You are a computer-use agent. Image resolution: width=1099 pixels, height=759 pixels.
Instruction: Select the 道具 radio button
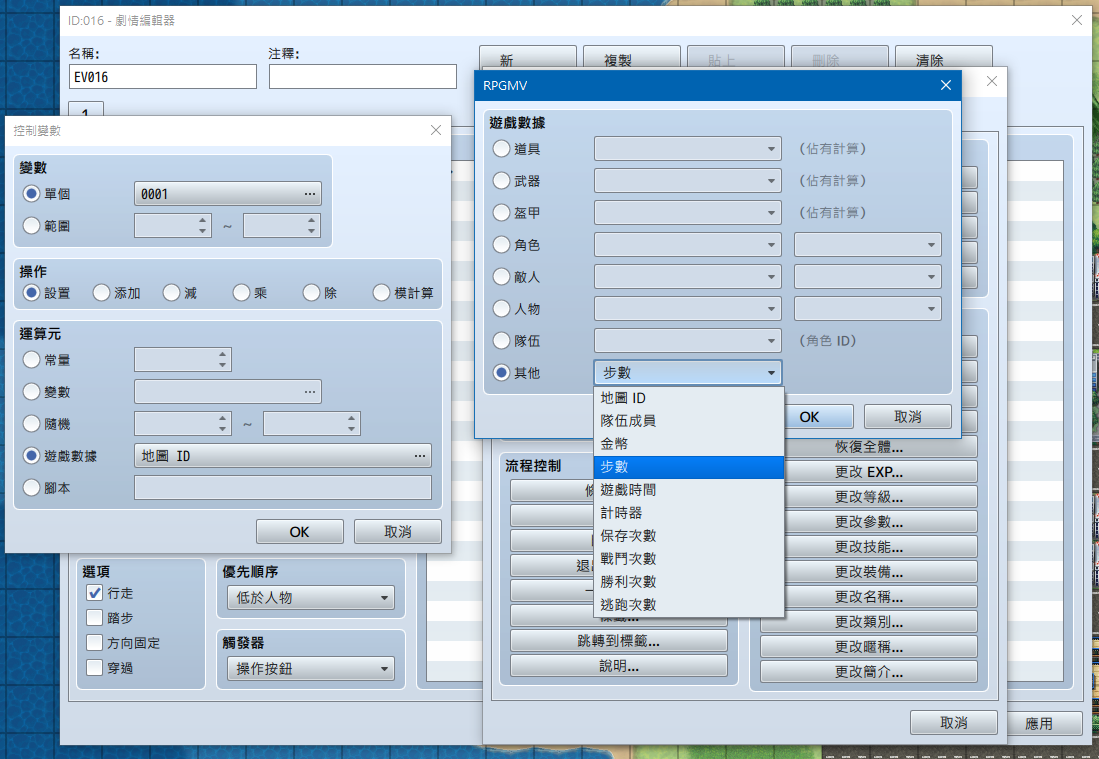coord(501,149)
